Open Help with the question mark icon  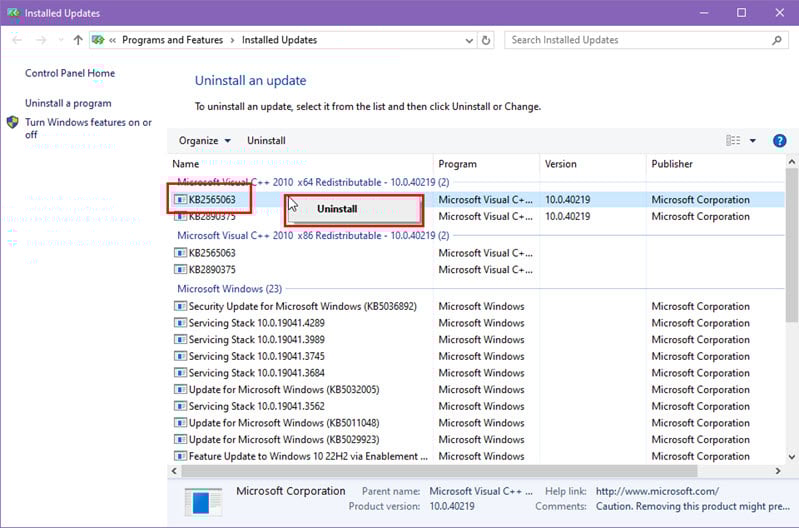(779, 141)
